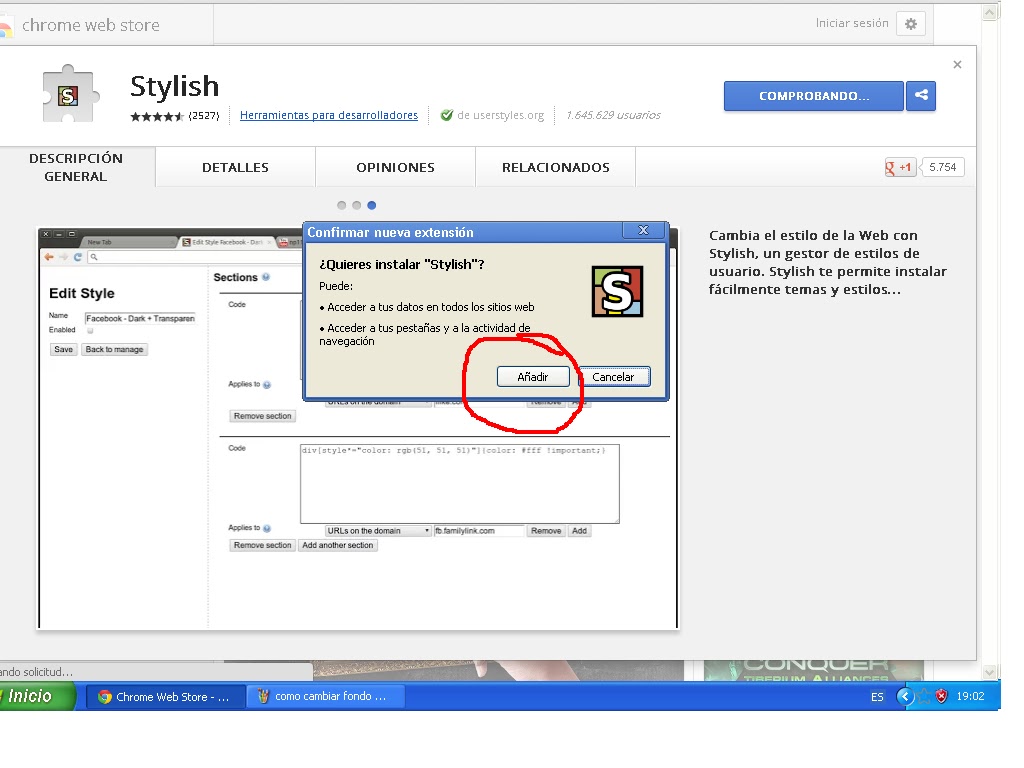Click the Añadir button in the dialog
This screenshot has height=768, width=1024.
tap(533, 377)
